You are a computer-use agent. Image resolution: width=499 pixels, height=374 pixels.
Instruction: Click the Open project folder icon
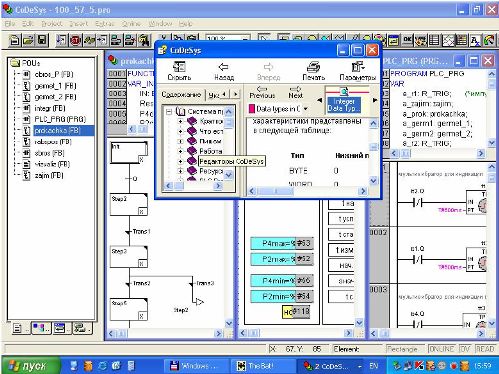pos(28,40)
